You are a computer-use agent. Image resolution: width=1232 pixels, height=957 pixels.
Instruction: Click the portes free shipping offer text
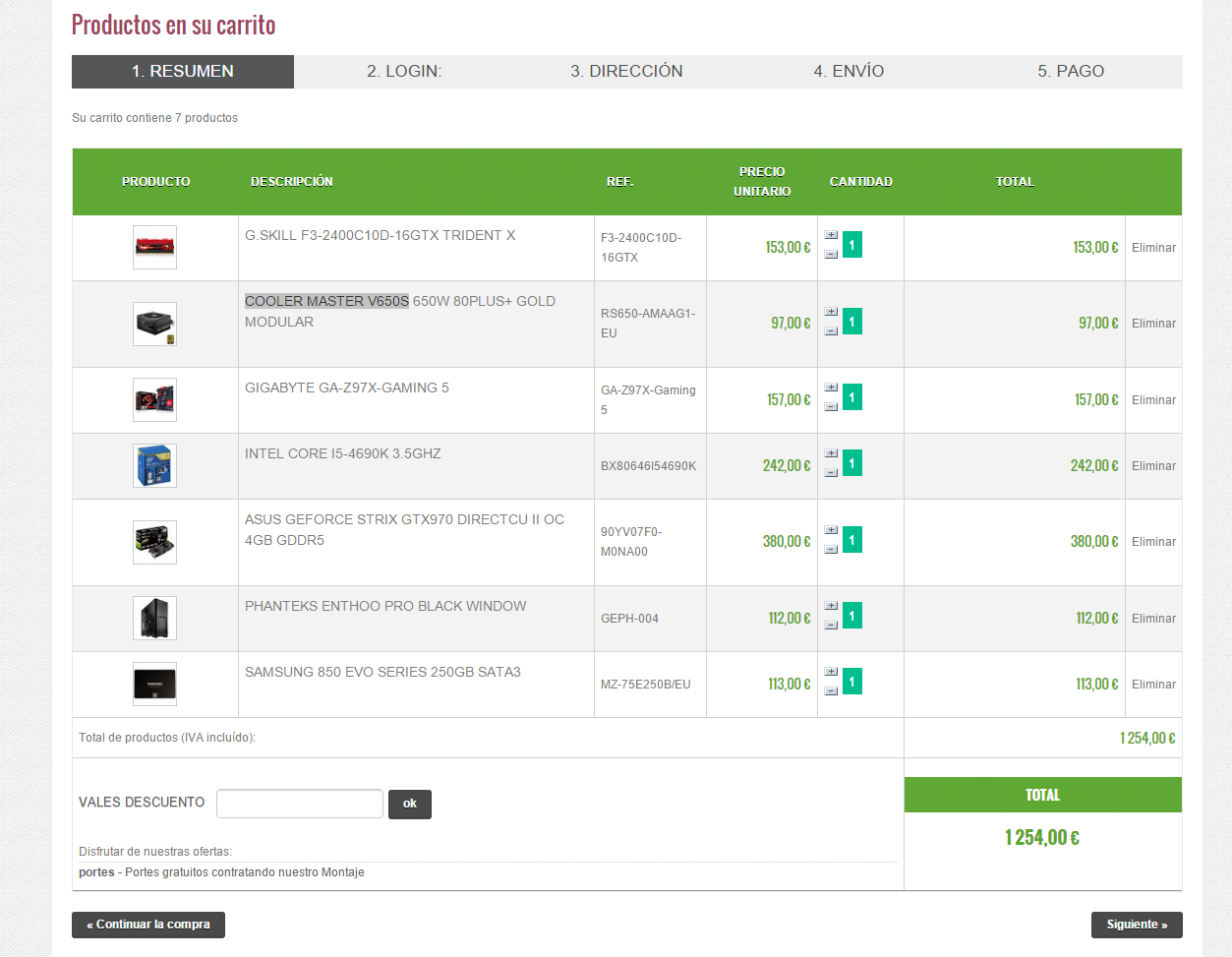point(221,872)
